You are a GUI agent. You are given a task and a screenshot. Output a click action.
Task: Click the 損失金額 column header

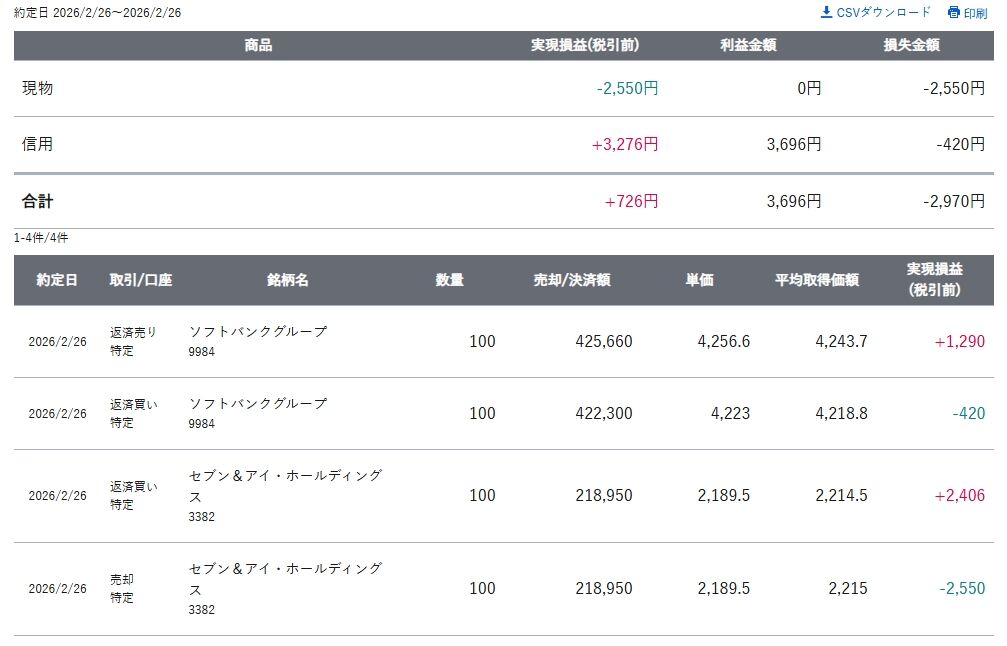pyautogui.click(x=911, y=45)
